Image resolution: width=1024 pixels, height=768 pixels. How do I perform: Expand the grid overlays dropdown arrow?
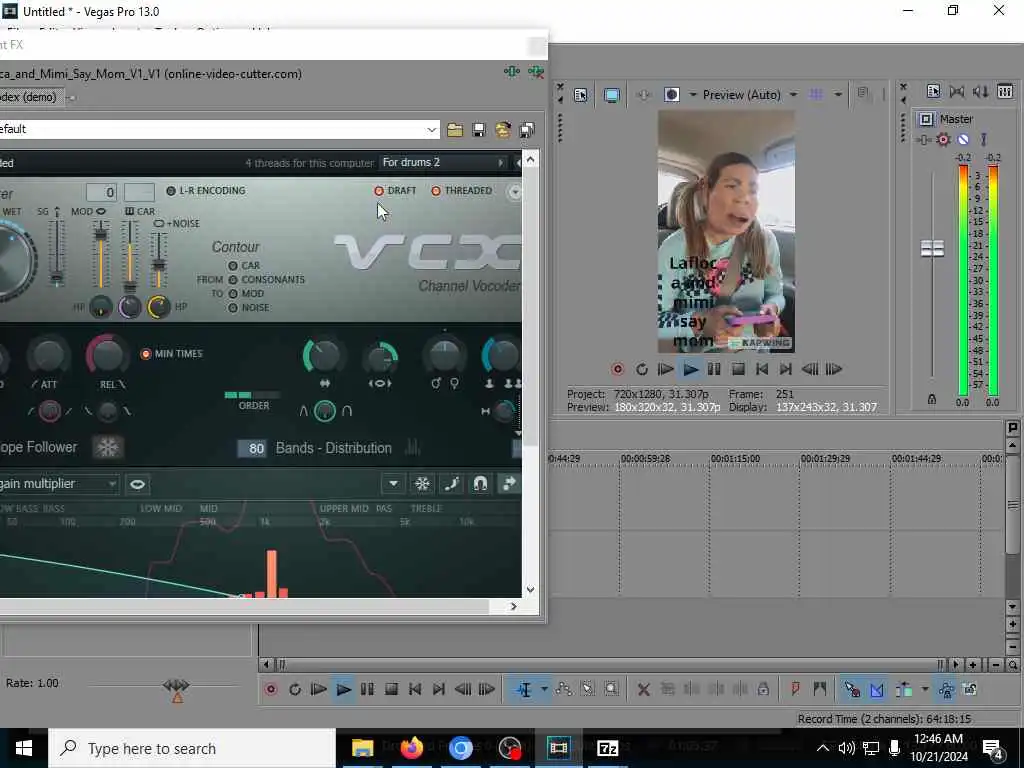tap(838, 95)
